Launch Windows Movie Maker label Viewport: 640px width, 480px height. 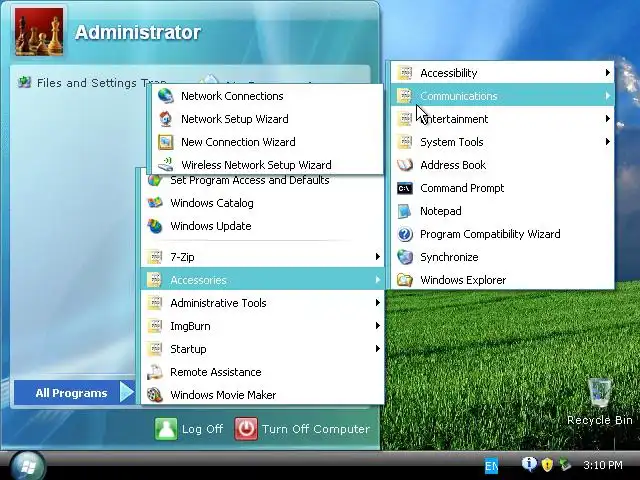[223, 395]
